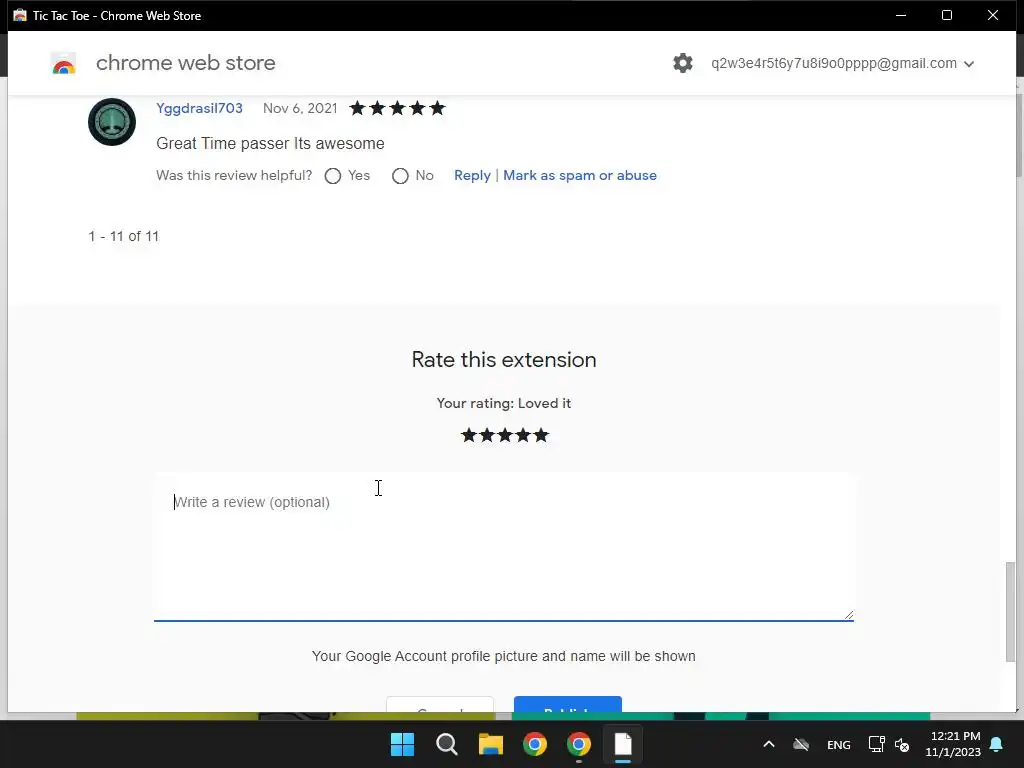Open the taskbar clock and date

(953, 744)
